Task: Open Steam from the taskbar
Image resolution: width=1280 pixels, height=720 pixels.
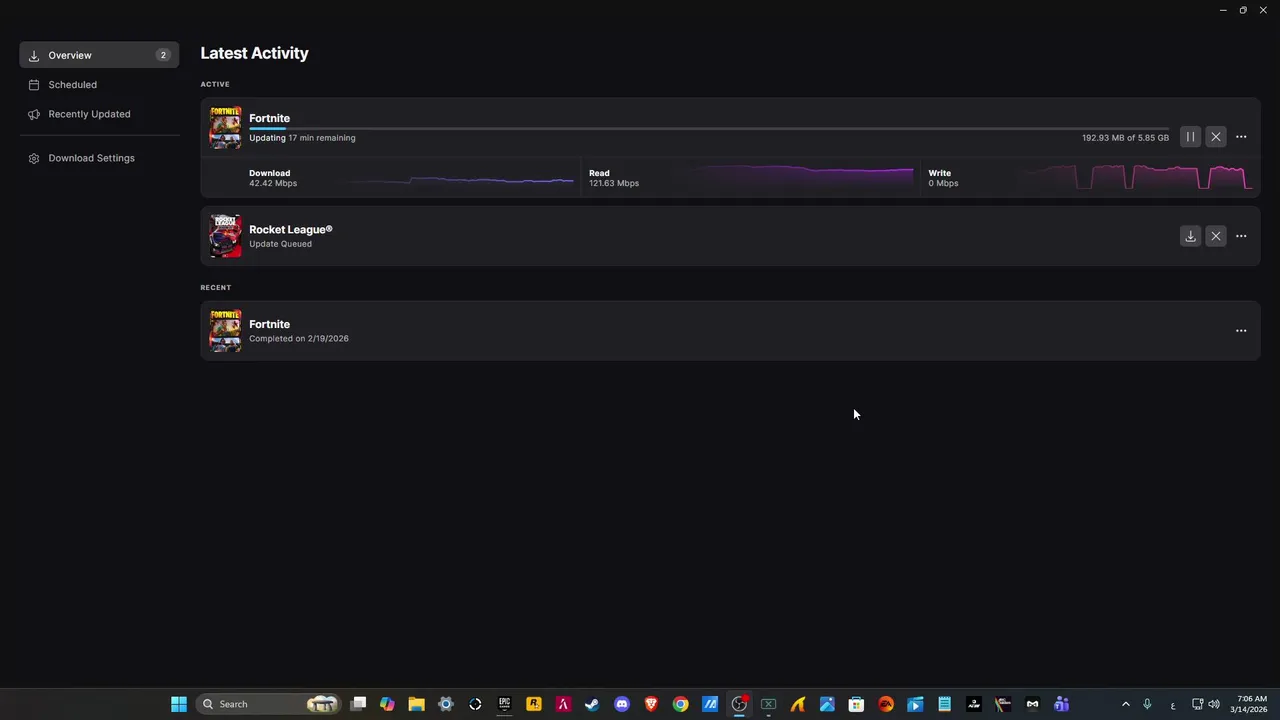Action: click(592, 704)
